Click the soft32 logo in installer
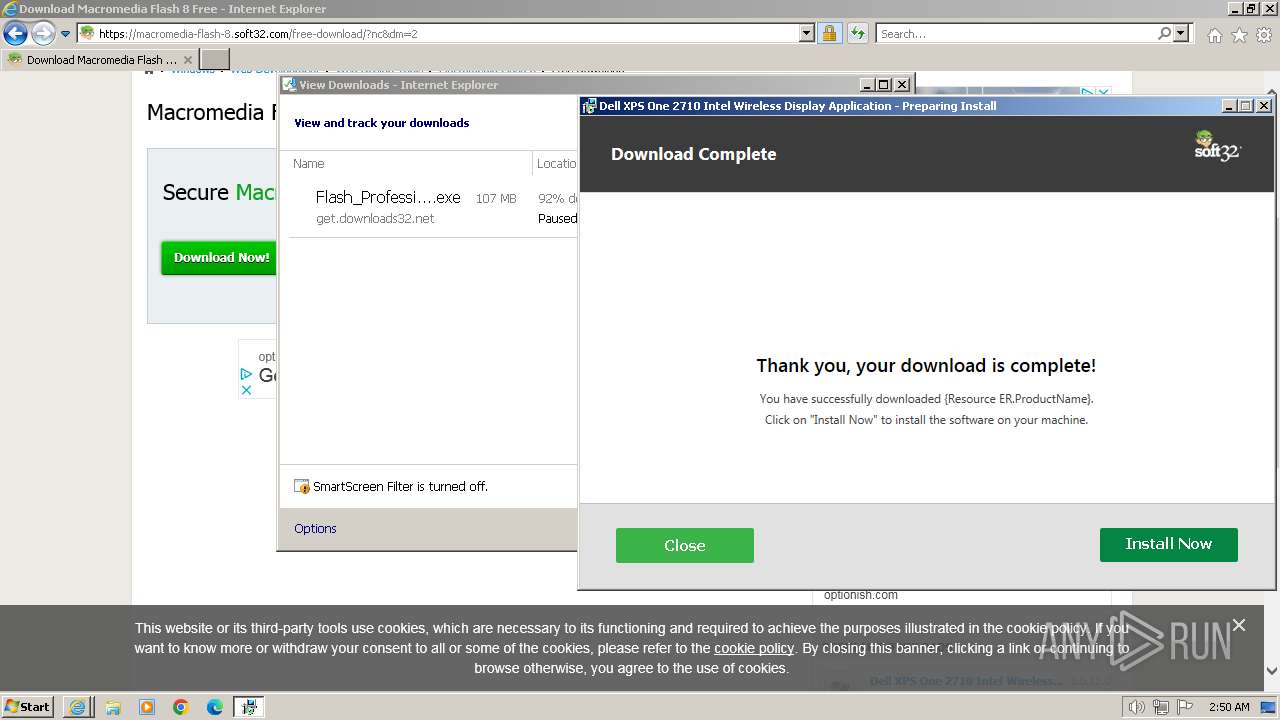 (x=1217, y=146)
